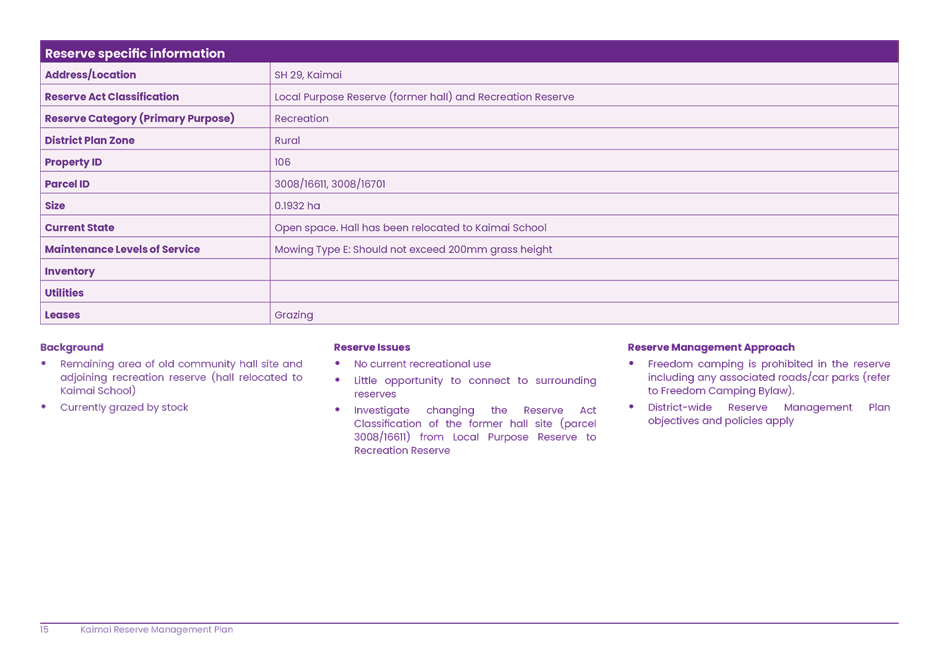Image resolution: width=939 pixels, height=664 pixels.
Task: Click the empty Utilities value cell
Action: coord(584,293)
